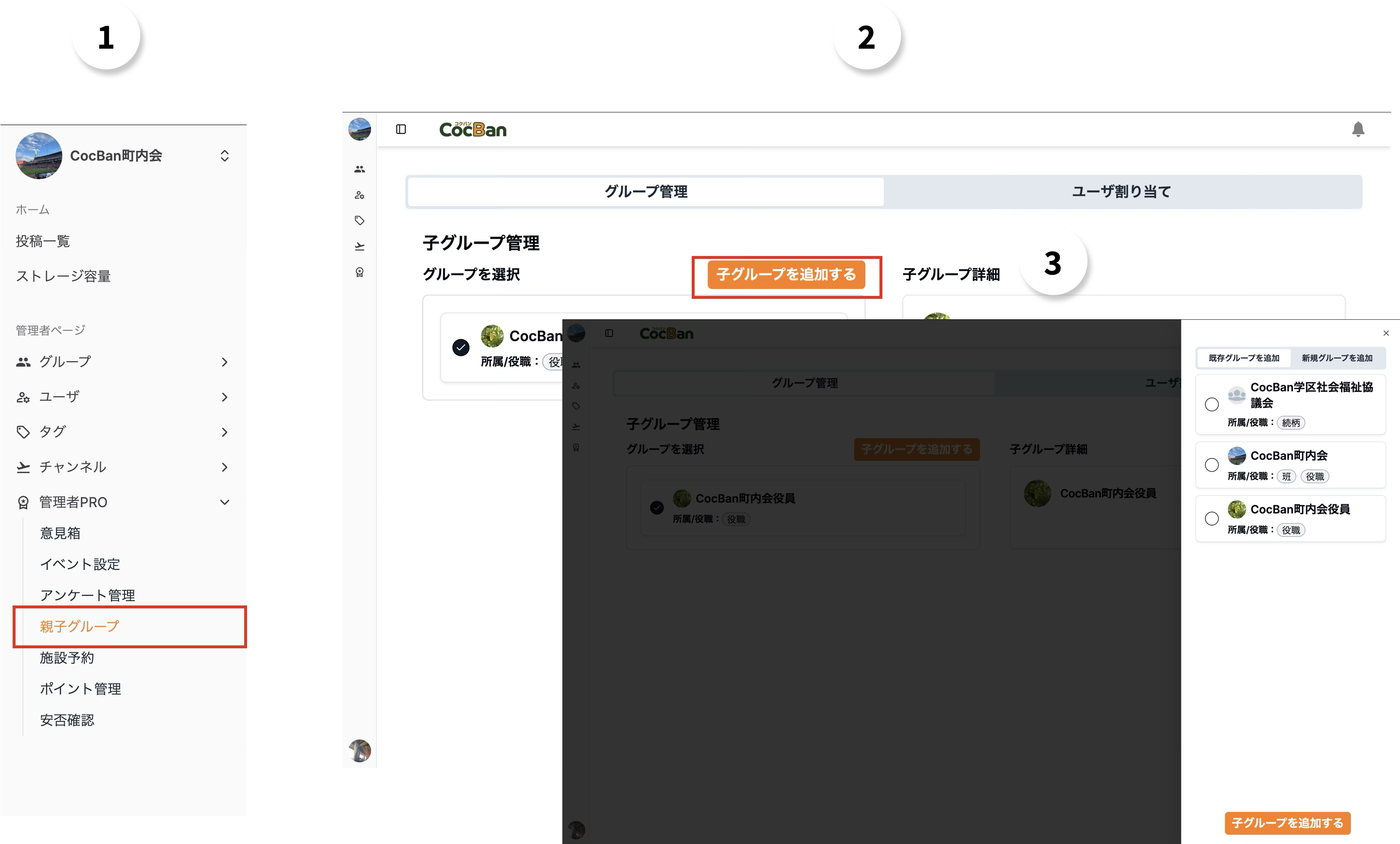Viewport: 1400px width, 844px height.
Task: Open ポイント管理 under 管理者PRO
Action: [81, 689]
